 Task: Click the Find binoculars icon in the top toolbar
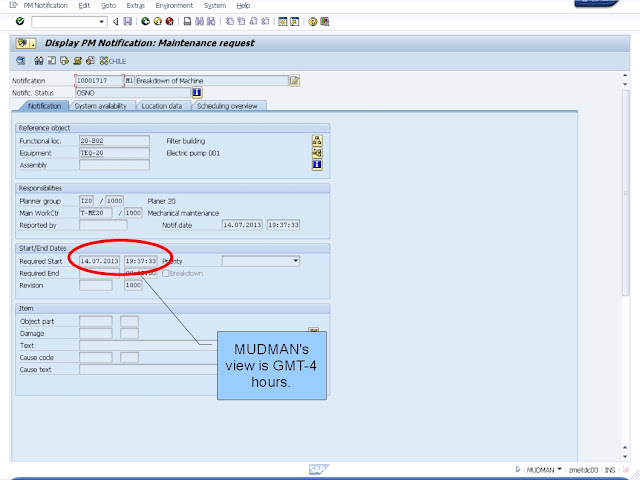[x=199, y=21]
